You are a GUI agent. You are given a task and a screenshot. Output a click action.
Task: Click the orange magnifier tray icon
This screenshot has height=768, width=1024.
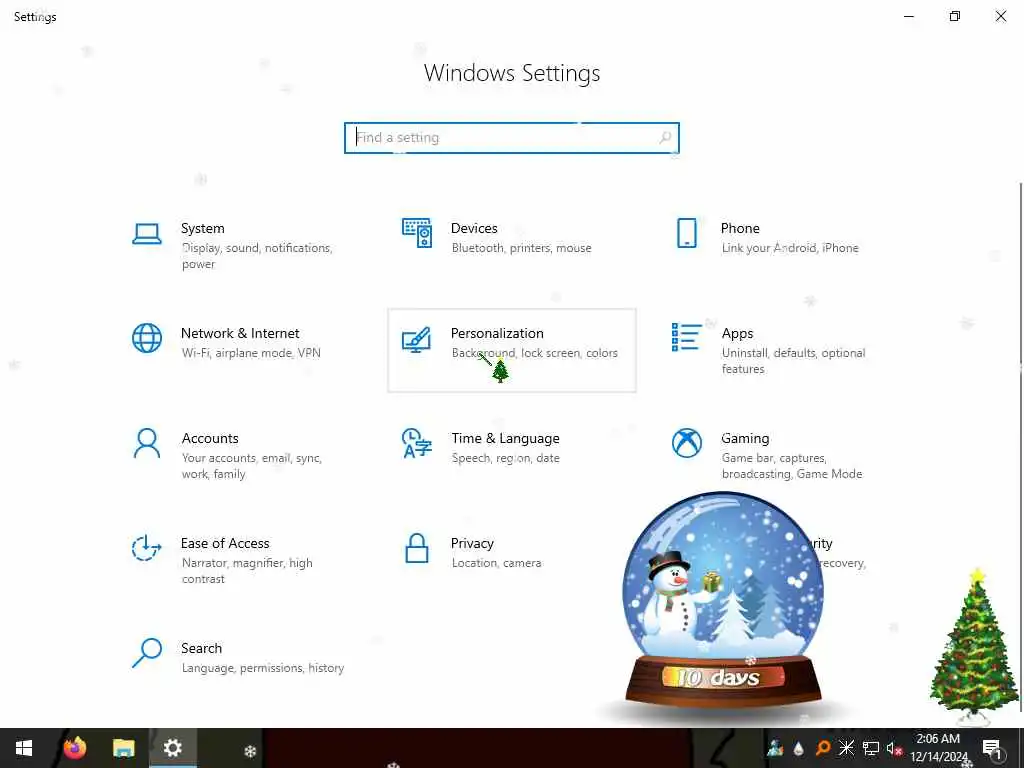click(823, 748)
